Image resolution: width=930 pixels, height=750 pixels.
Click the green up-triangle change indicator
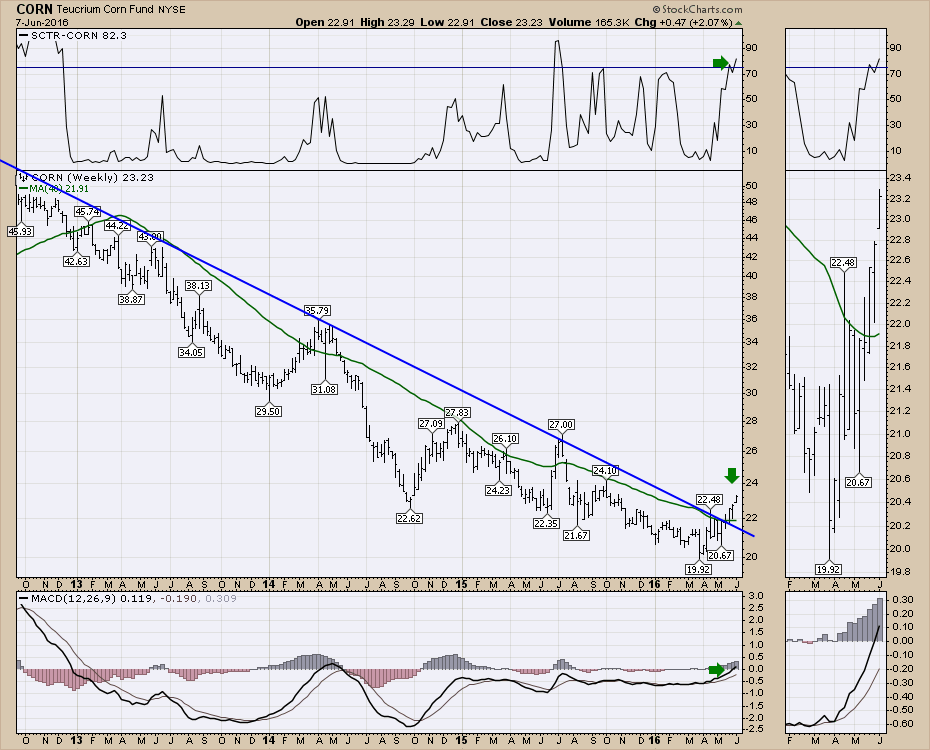[738, 23]
